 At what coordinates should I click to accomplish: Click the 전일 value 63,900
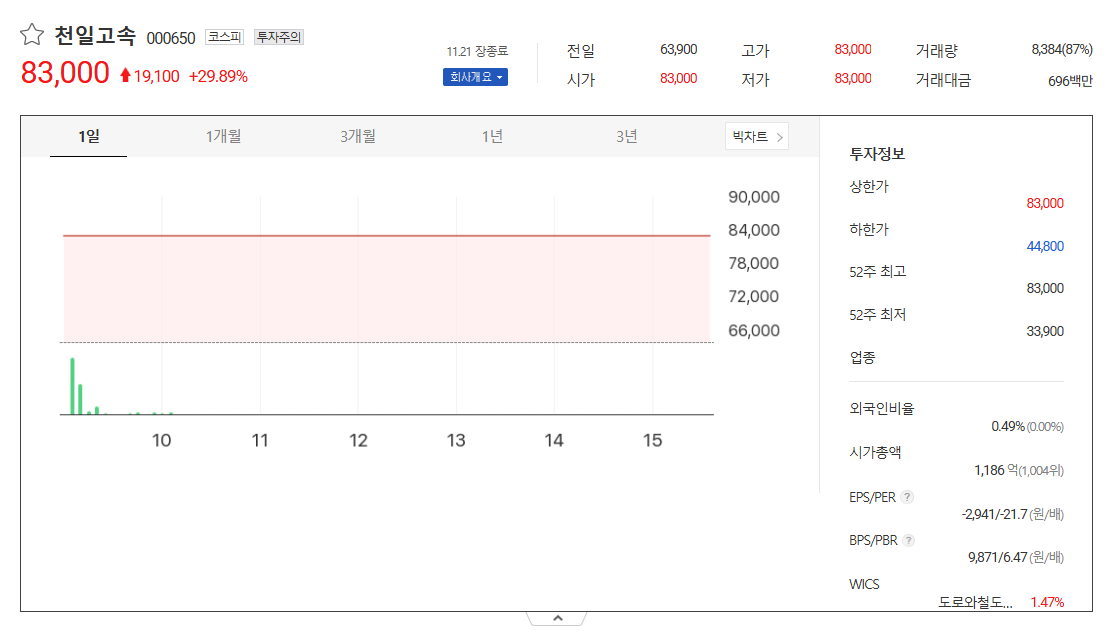coord(678,49)
